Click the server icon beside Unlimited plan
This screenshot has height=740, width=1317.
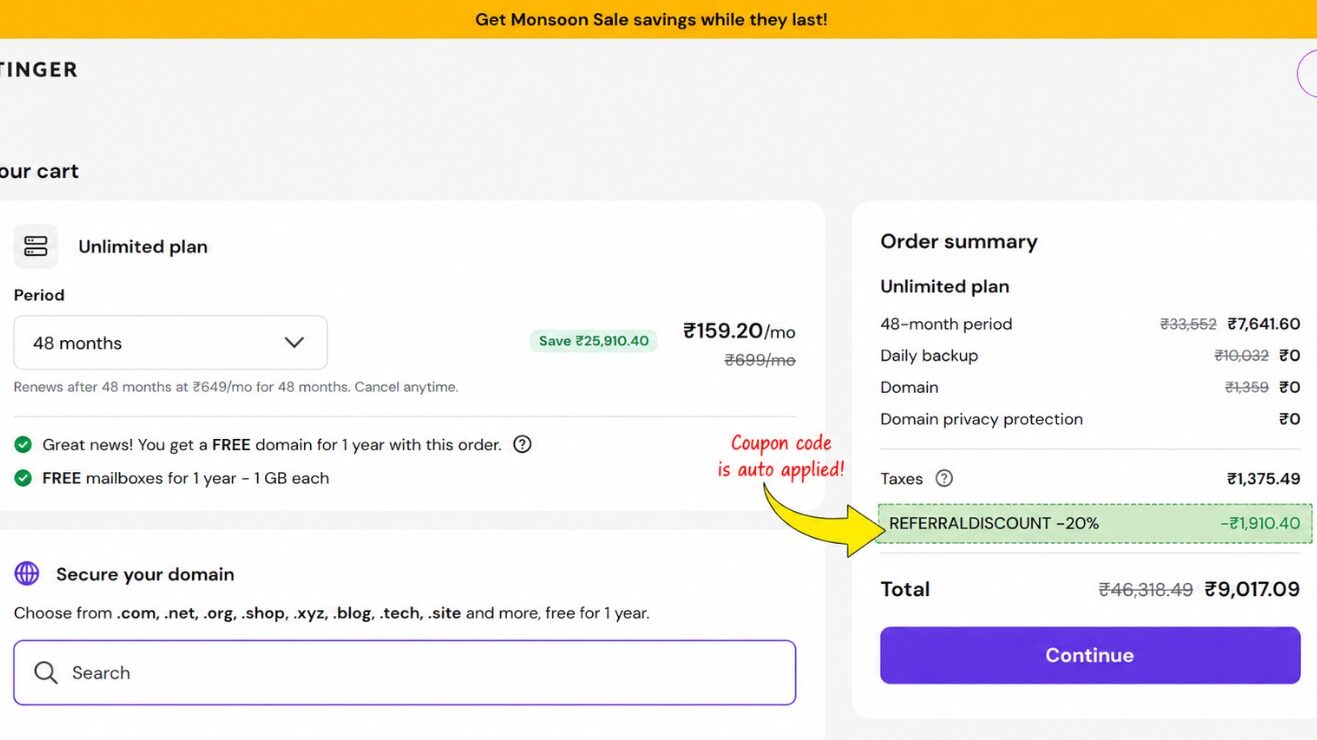(x=35, y=246)
